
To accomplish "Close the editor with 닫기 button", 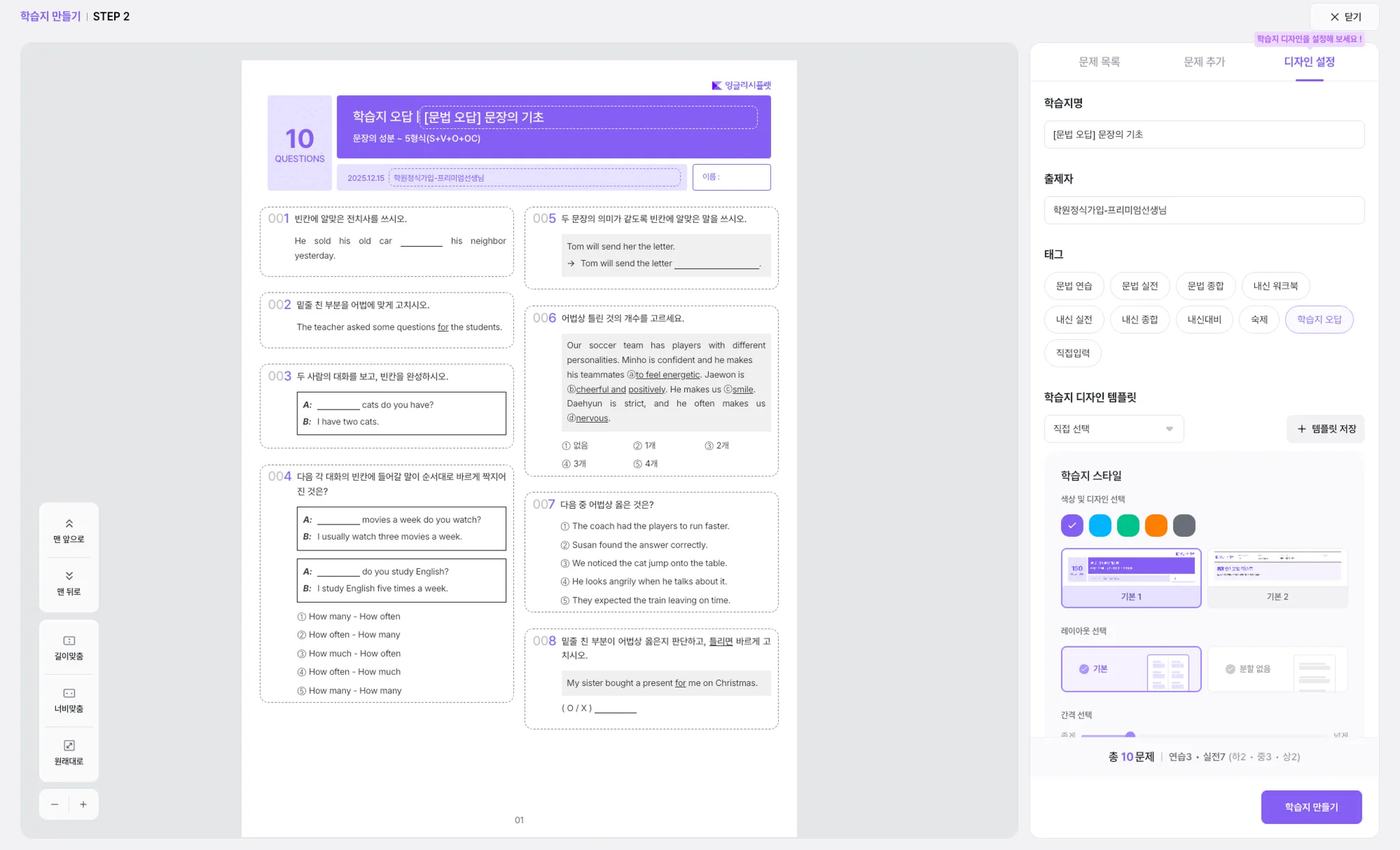I will pyautogui.click(x=1345, y=17).
